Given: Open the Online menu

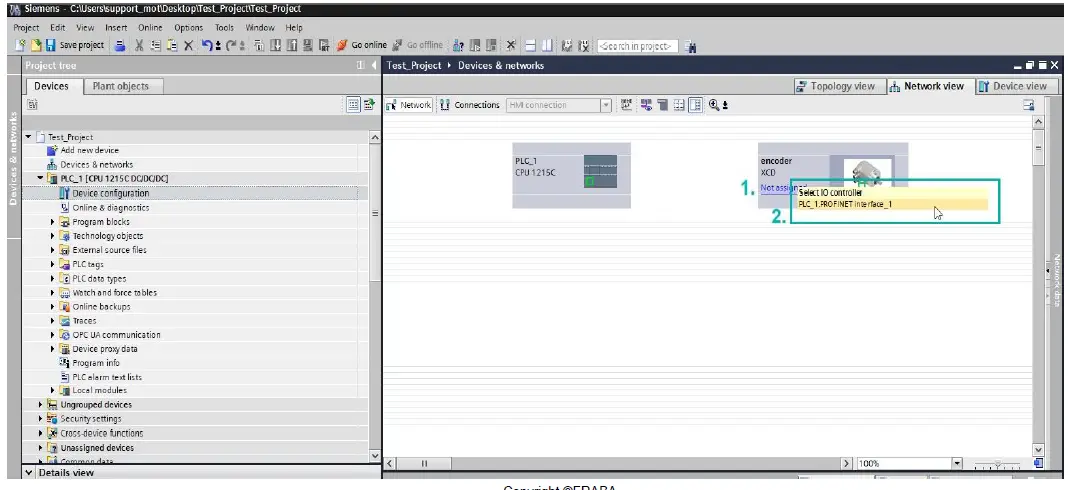Looking at the screenshot, I should pos(150,28).
